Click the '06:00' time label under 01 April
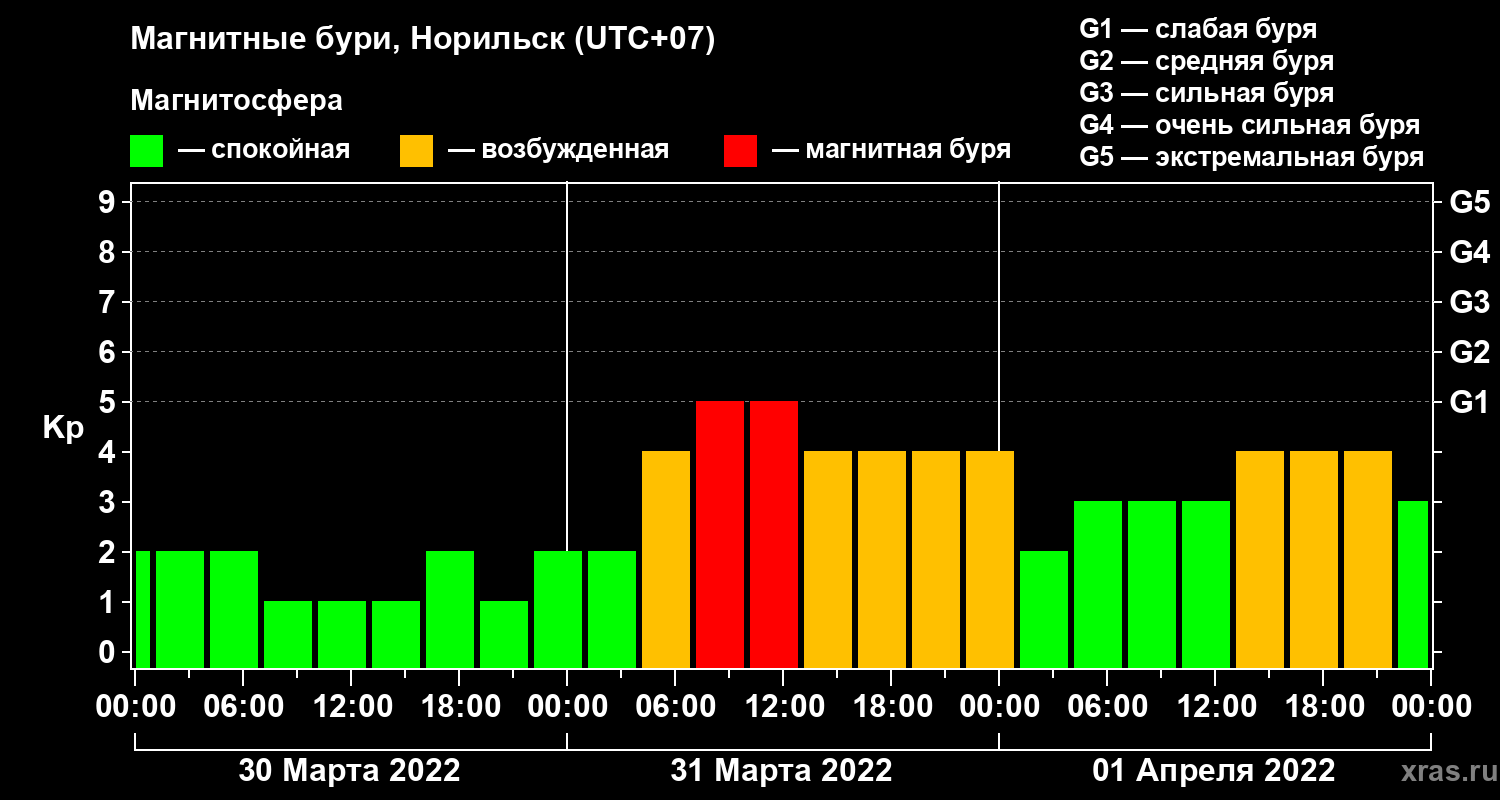This screenshot has height=800, width=1500. 1106,707
